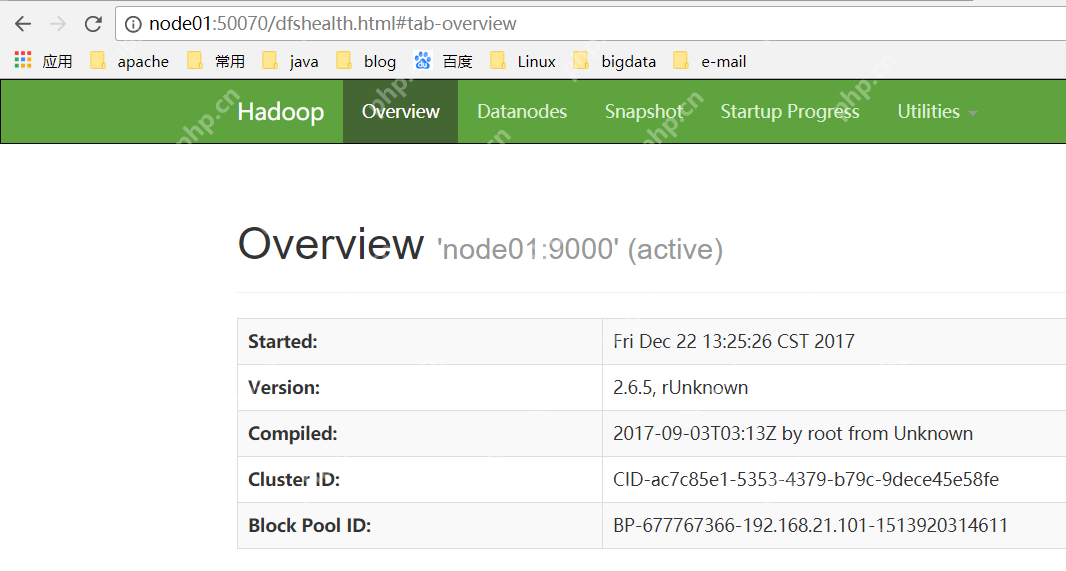1066x571 pixels.
Task: Open the blog bookmark folder
Action: coord(366,61)
